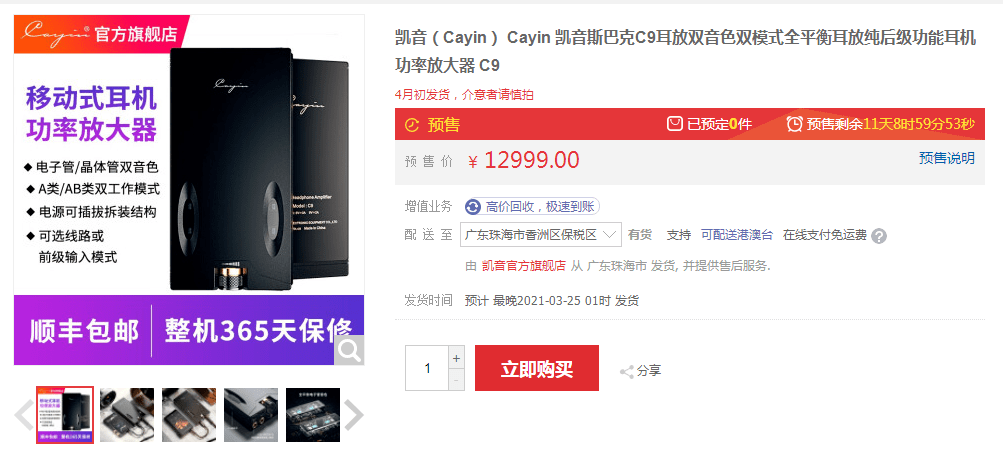Select the second product thumbnail
Image resolution: width=1003 pixels, height=463 pixels.
click(x=127, y=415)
